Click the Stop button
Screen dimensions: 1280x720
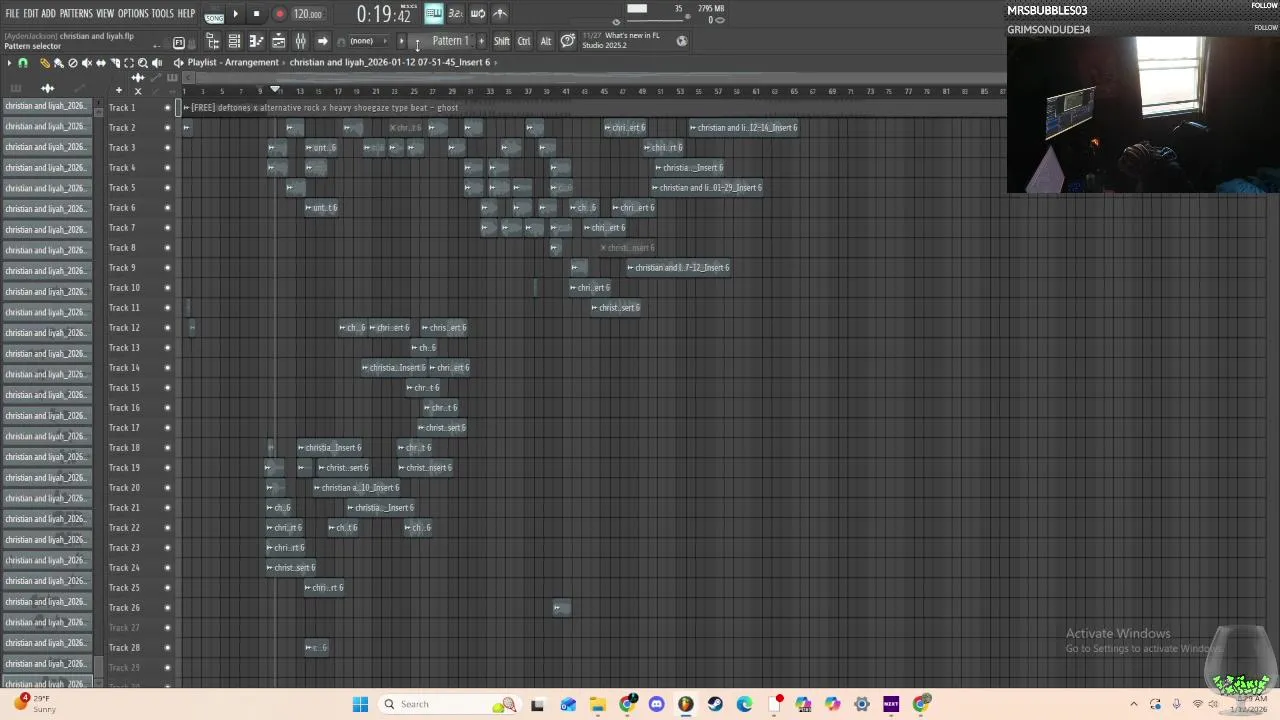pos(256,14)
